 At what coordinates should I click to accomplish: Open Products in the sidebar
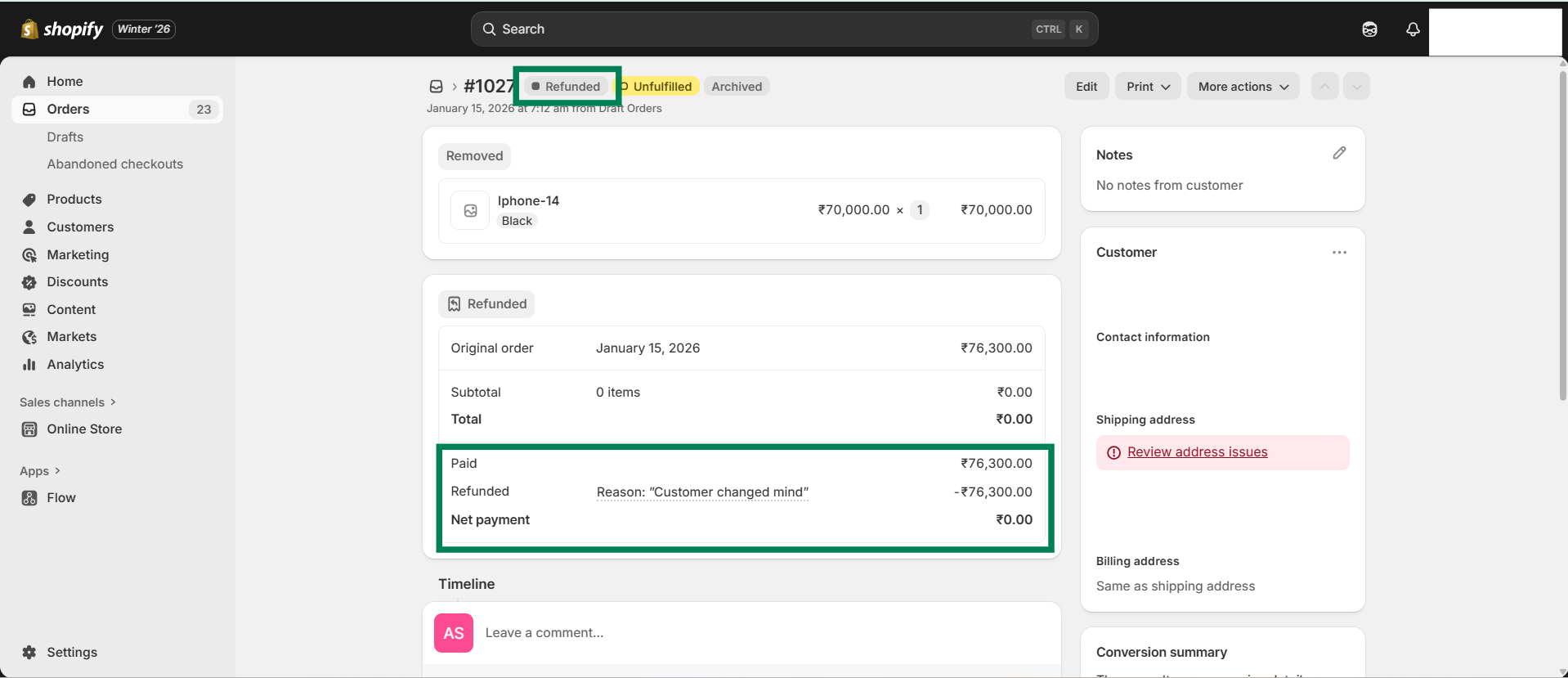click(x=74, y=200)
